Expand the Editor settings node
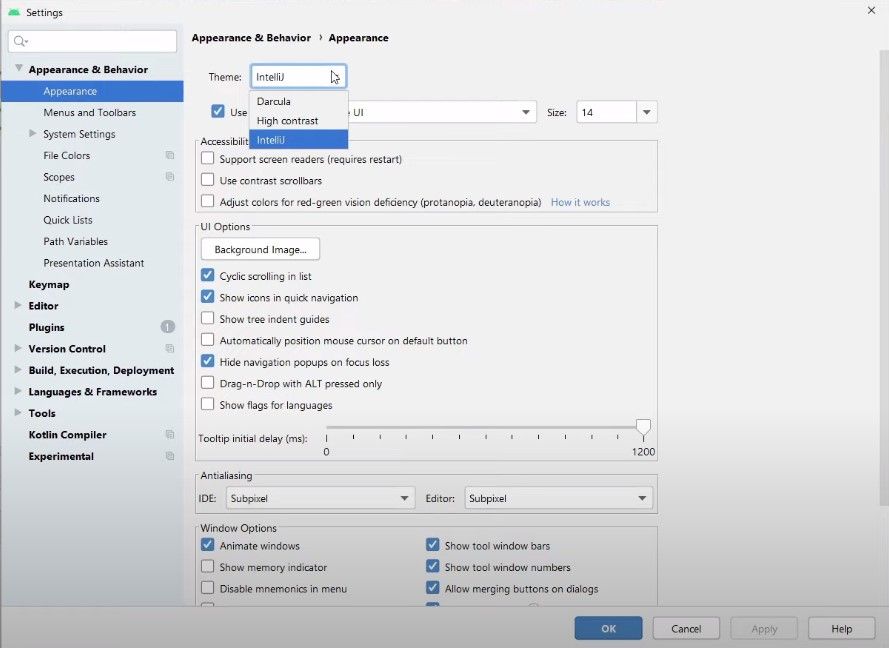The width and height of the screenshot is (889, 648). click(x=18, y=306)
